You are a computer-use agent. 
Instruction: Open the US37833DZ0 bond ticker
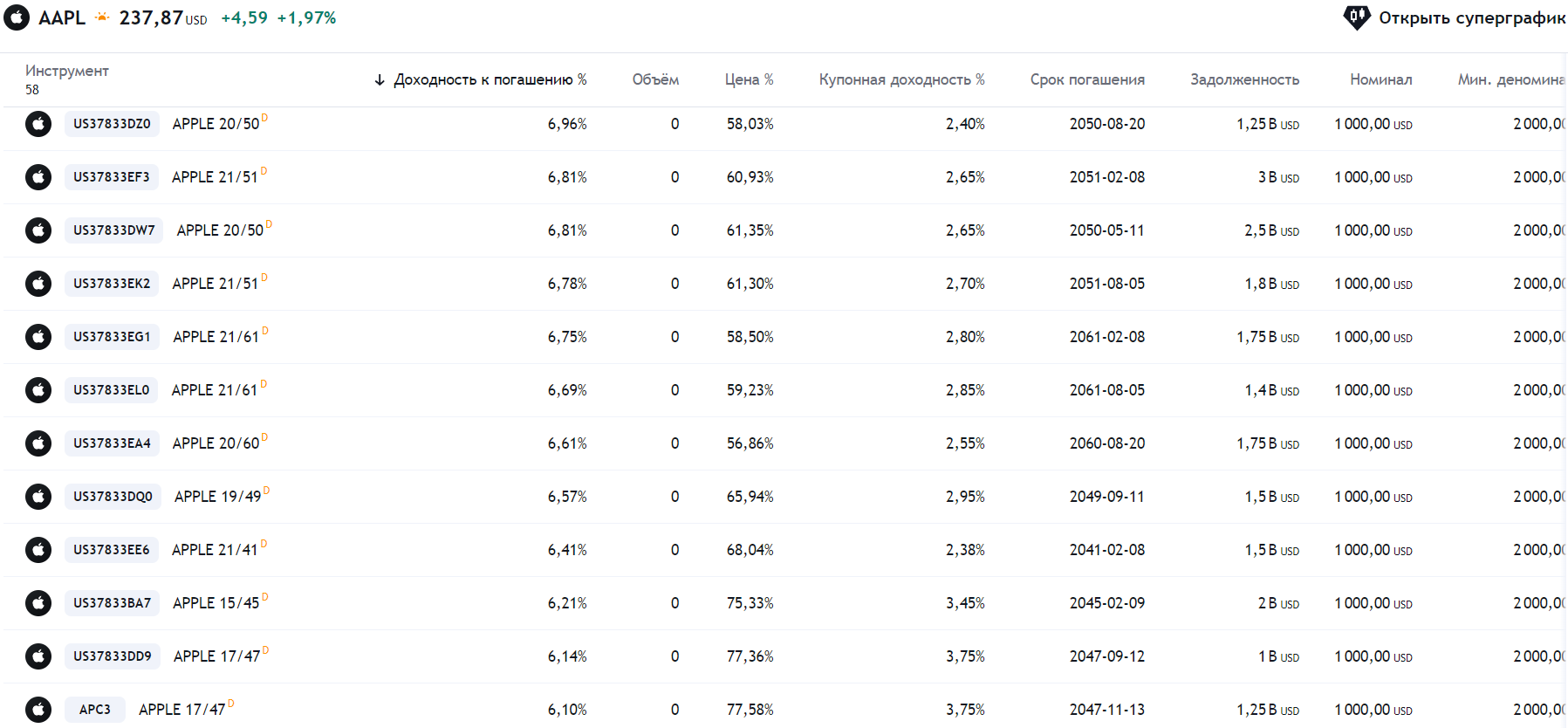click(x=112, y=124)
